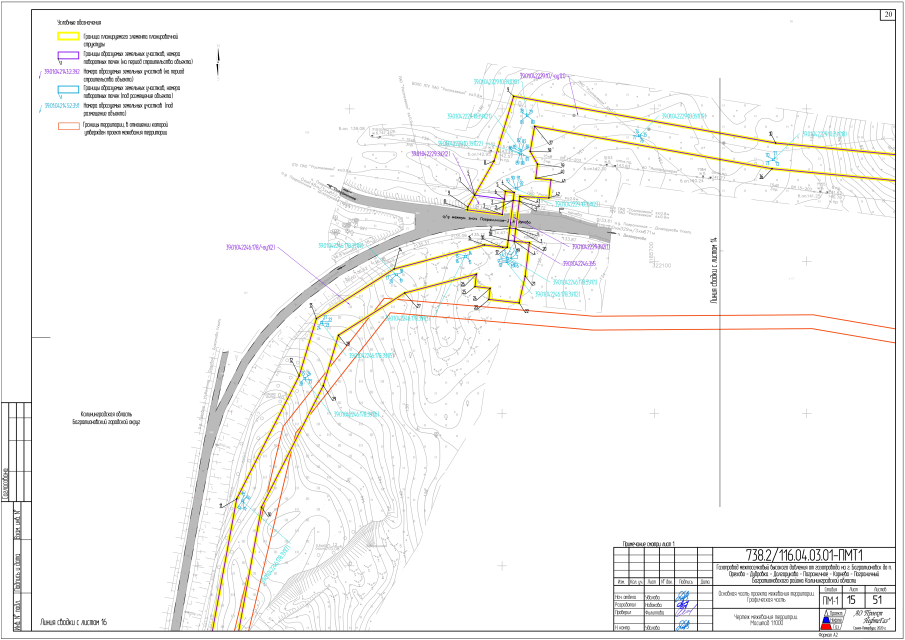
Task: Select the ПМ-1 stage cell
Action: (830, 599)
